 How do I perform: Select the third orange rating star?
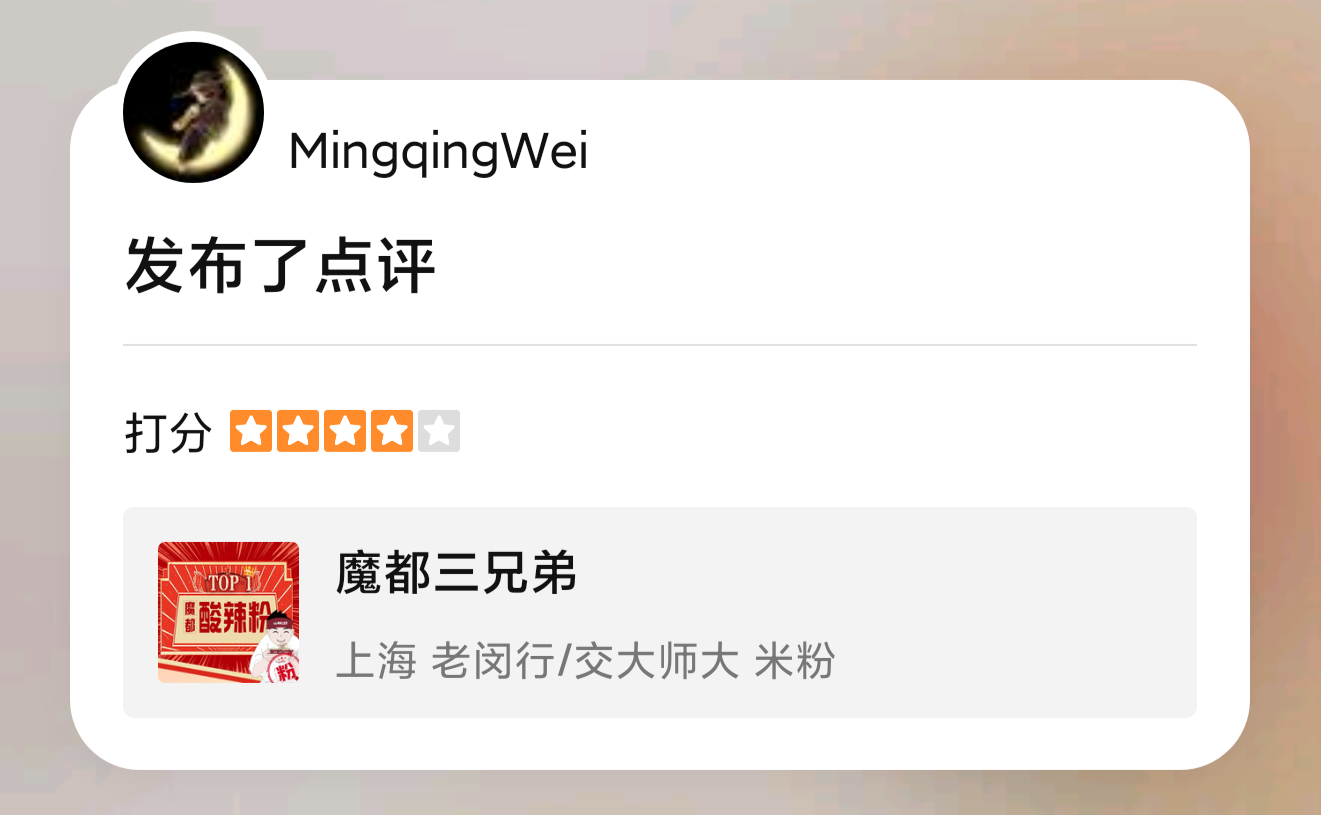pos(345,431)
